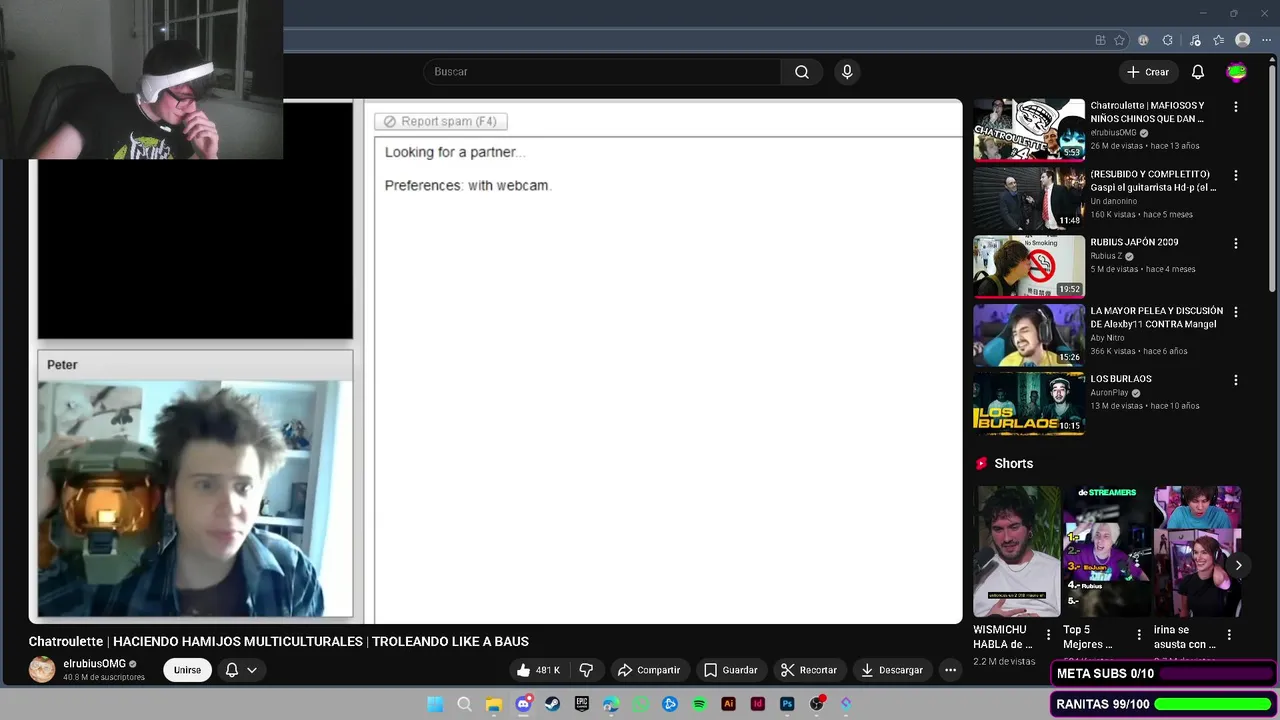Open WhatsApp from taskbar
Screen dimensions: 1280x720
click(x=641, y=704)
